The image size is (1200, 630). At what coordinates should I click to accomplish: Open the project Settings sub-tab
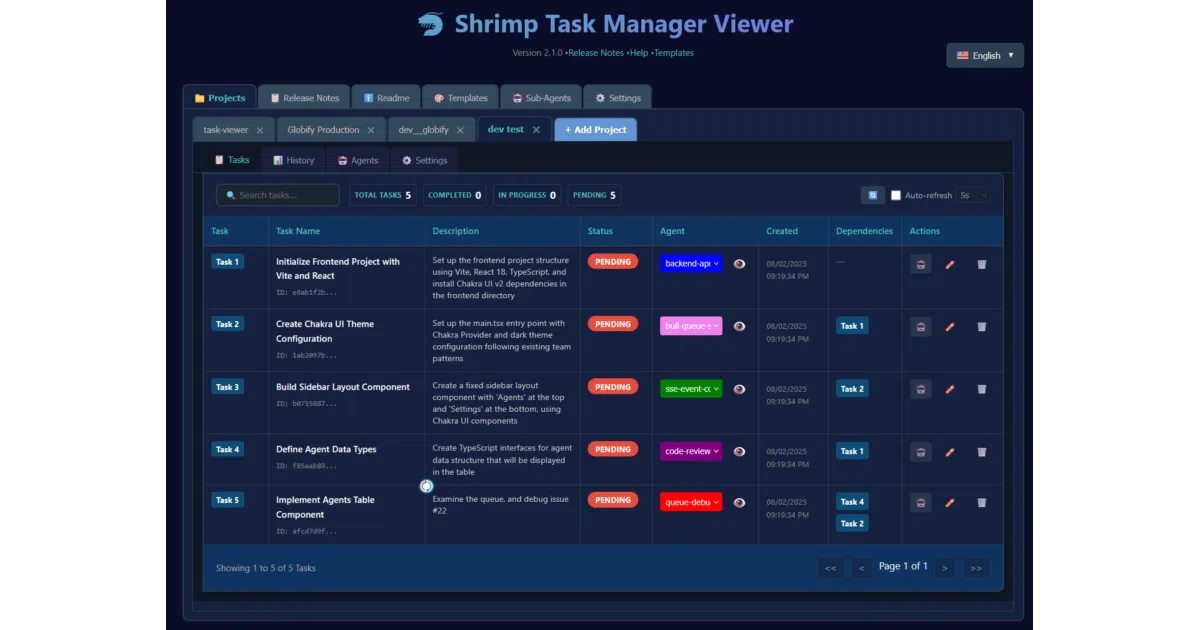[x=424, y=160]
